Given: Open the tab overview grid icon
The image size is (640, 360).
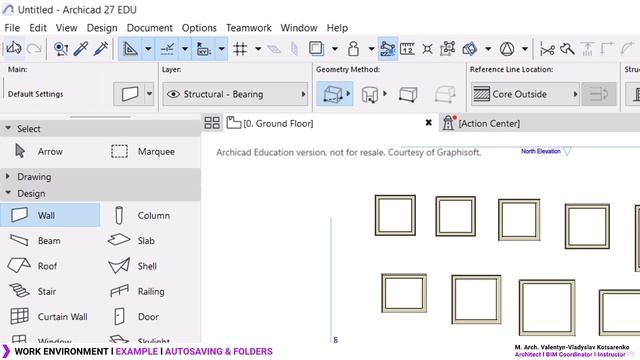Looking at the screenshot, I should pyautogui.click(x=212, y=123).
